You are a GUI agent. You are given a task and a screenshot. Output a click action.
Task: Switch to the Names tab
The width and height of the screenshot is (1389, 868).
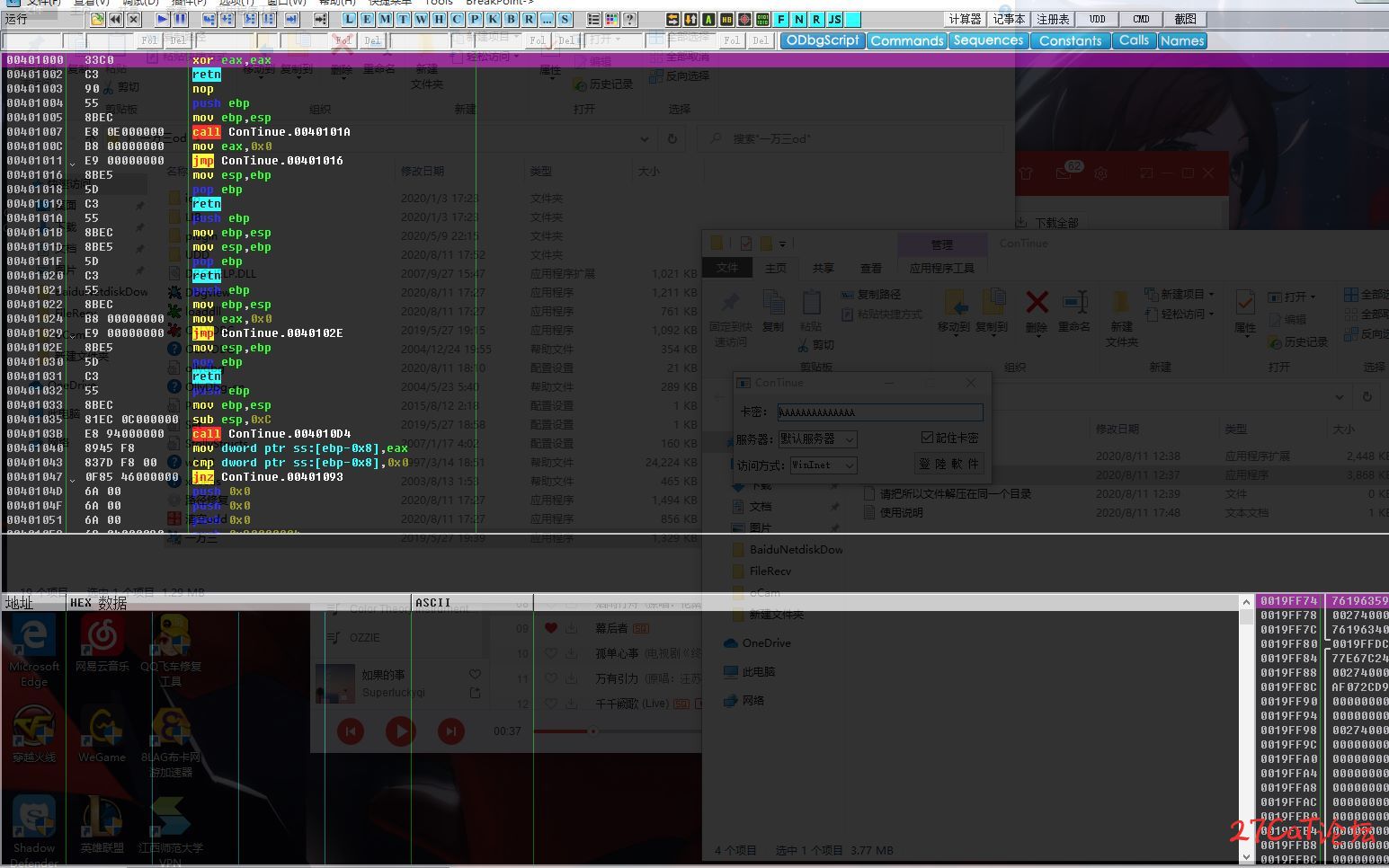tap(1182, 40)
